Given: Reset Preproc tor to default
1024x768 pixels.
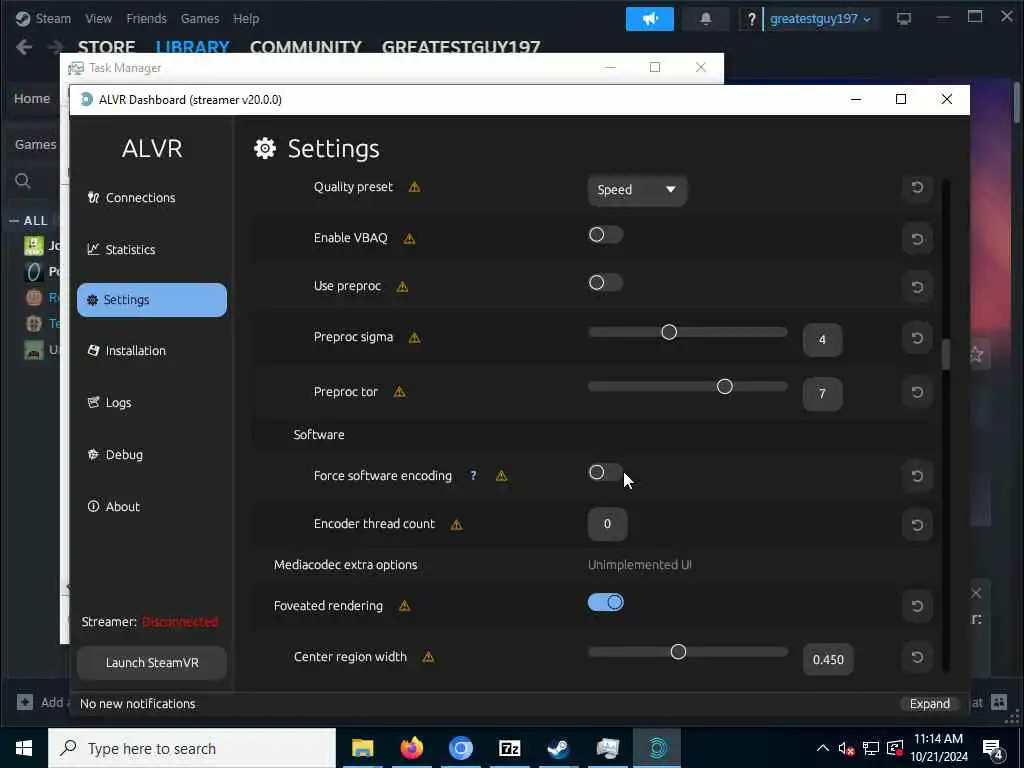Looking at the screenshot, I should (917, 392).
